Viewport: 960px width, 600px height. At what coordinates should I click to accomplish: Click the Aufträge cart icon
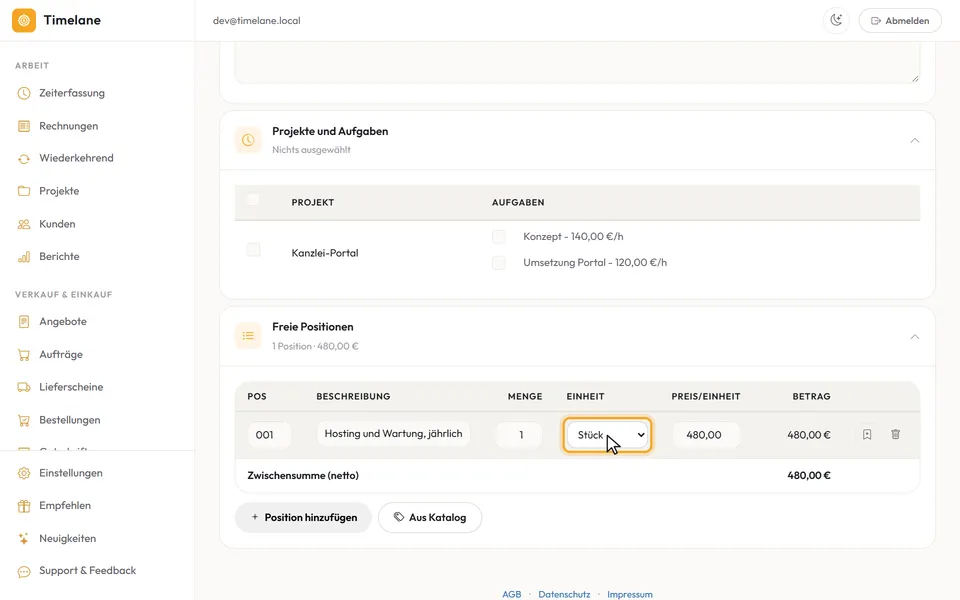24,354
